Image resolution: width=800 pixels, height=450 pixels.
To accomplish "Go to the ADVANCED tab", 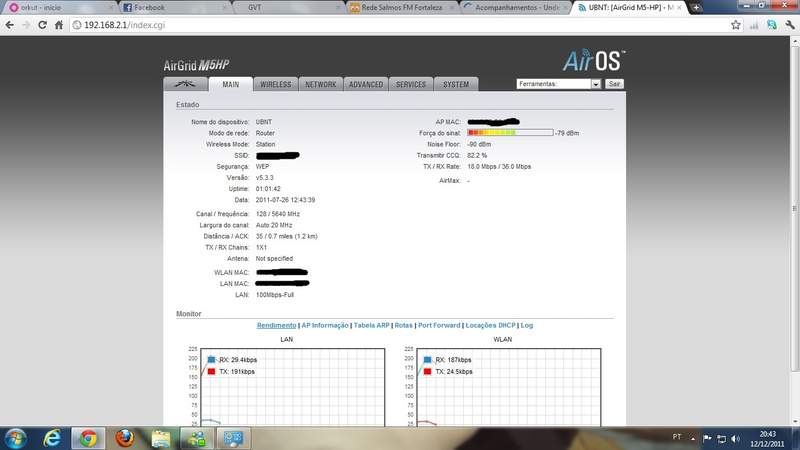I will [x=366, y=84].
